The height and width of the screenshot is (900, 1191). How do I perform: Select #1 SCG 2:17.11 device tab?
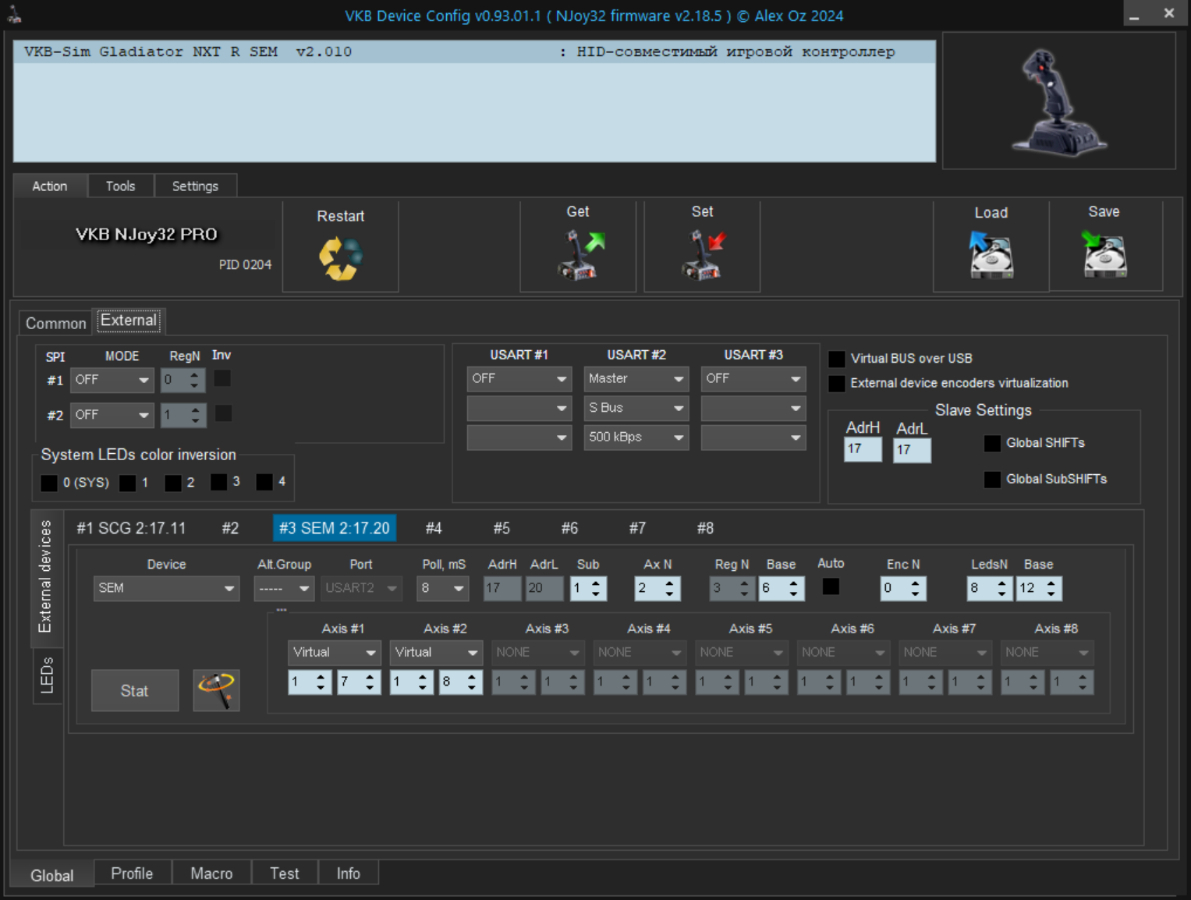coord(131,528)
